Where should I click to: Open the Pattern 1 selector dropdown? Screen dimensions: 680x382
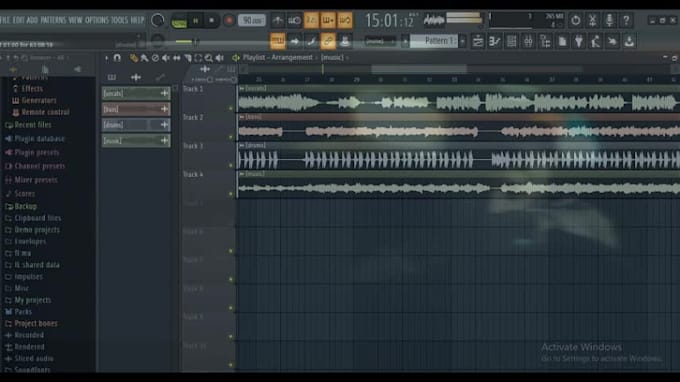click(434, 41)
